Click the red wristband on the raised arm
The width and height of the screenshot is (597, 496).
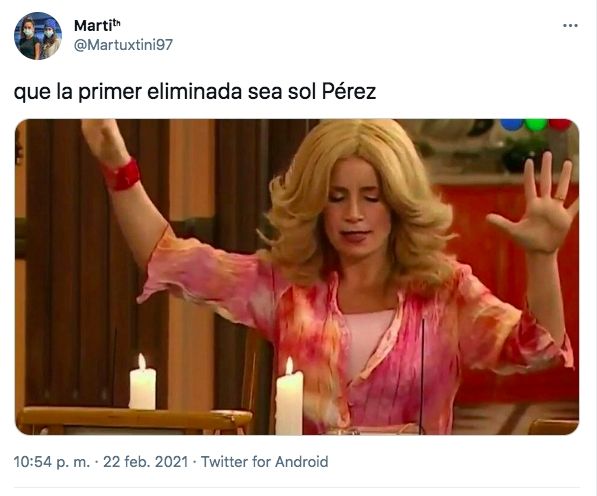[x=122, y=175]
